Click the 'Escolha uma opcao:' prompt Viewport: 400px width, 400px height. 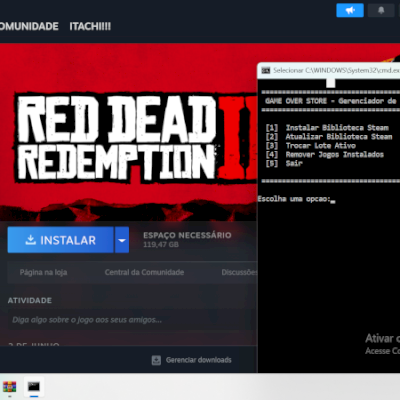294,199
